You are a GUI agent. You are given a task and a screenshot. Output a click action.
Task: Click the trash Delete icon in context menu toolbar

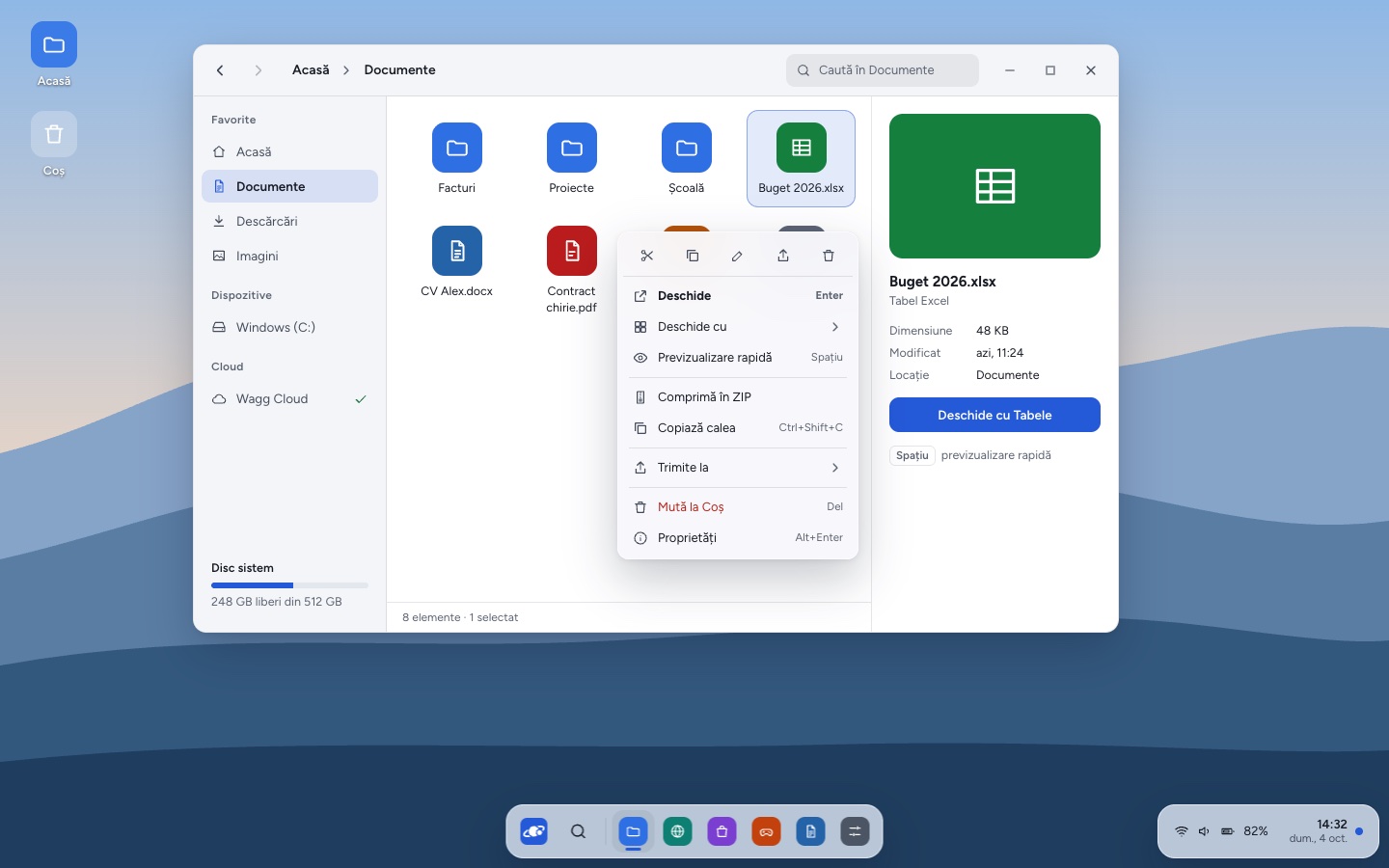[829, 256]
